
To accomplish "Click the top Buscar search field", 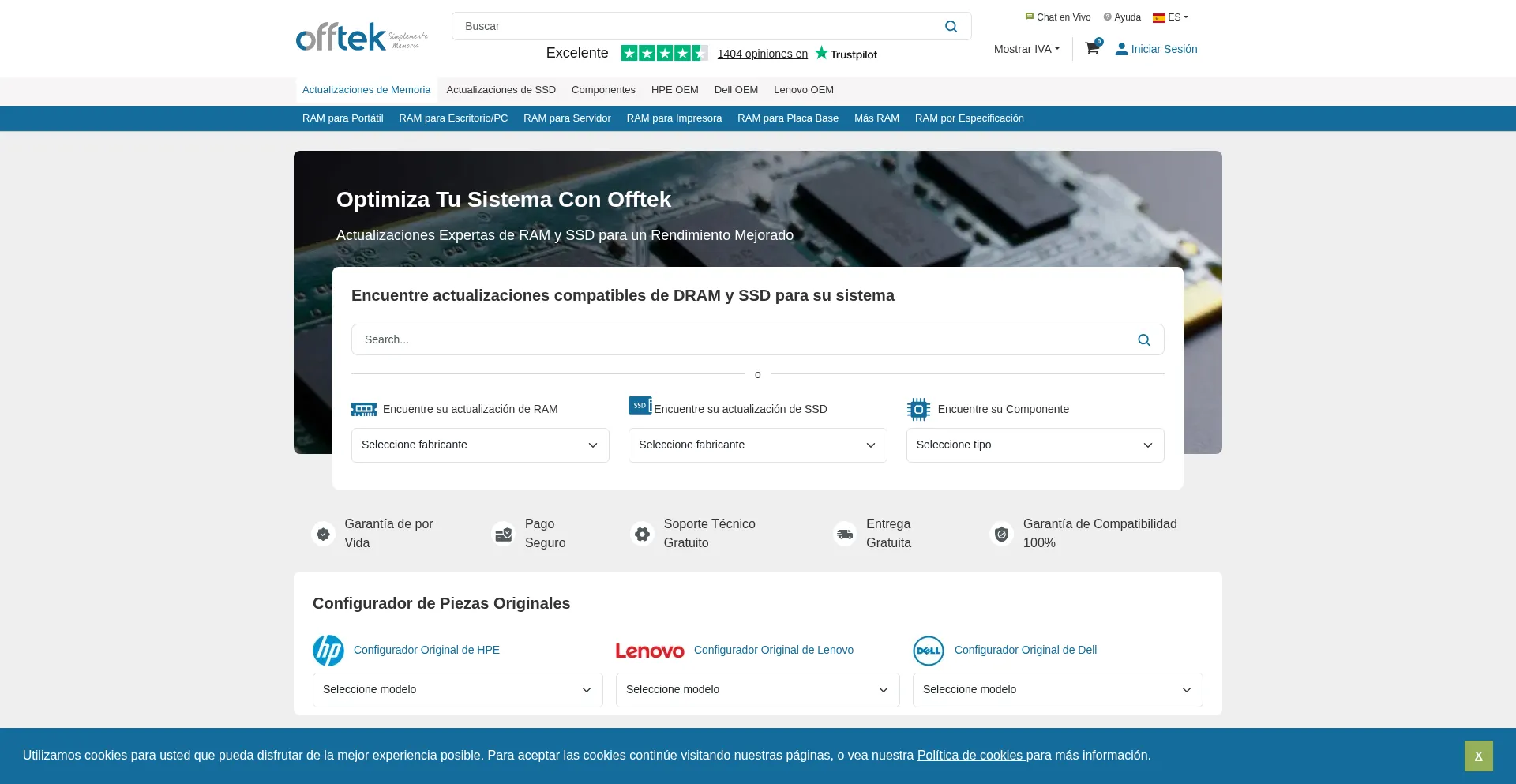I will pos(695,27).
